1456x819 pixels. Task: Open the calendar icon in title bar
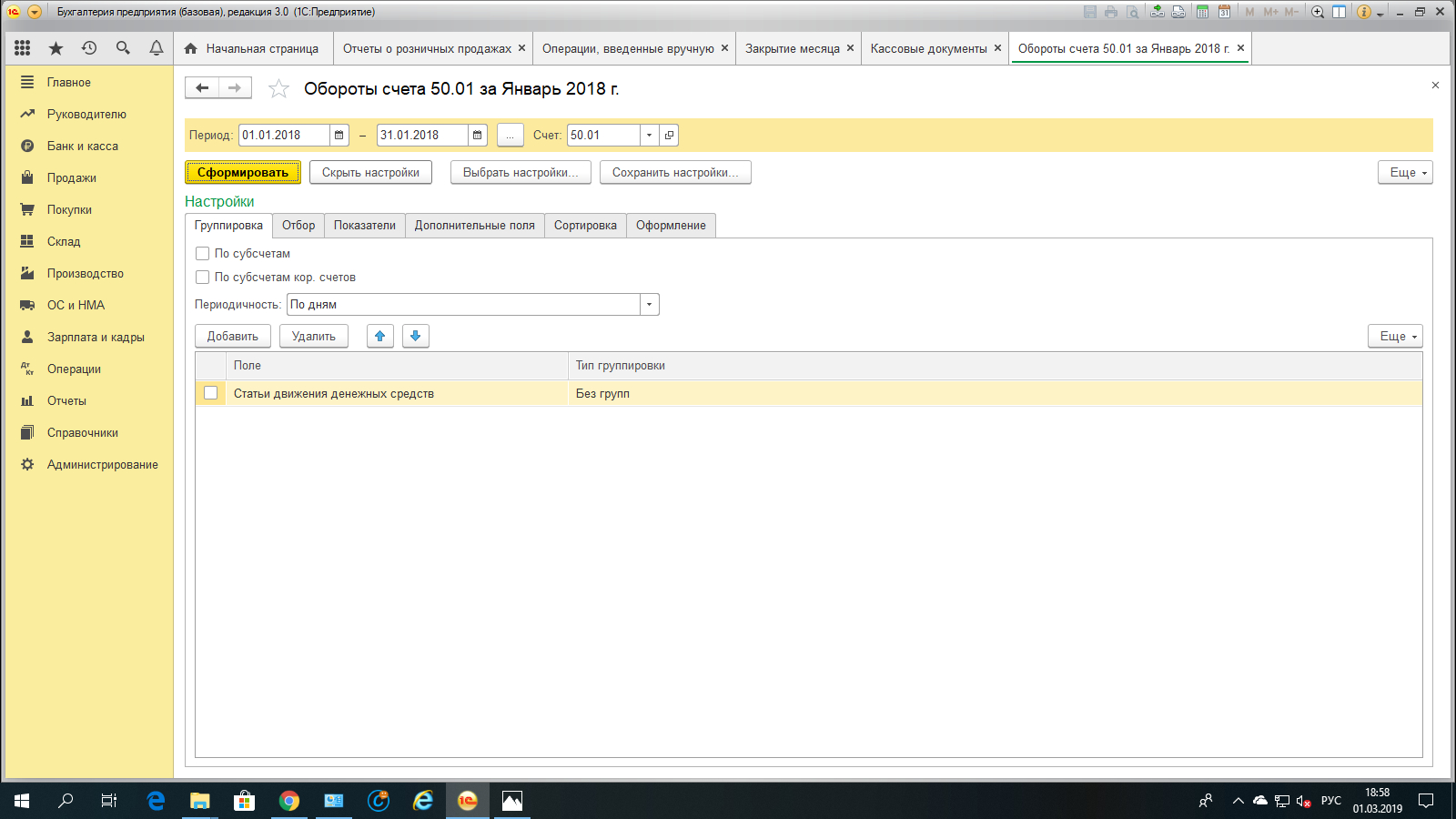[1224, 12]
